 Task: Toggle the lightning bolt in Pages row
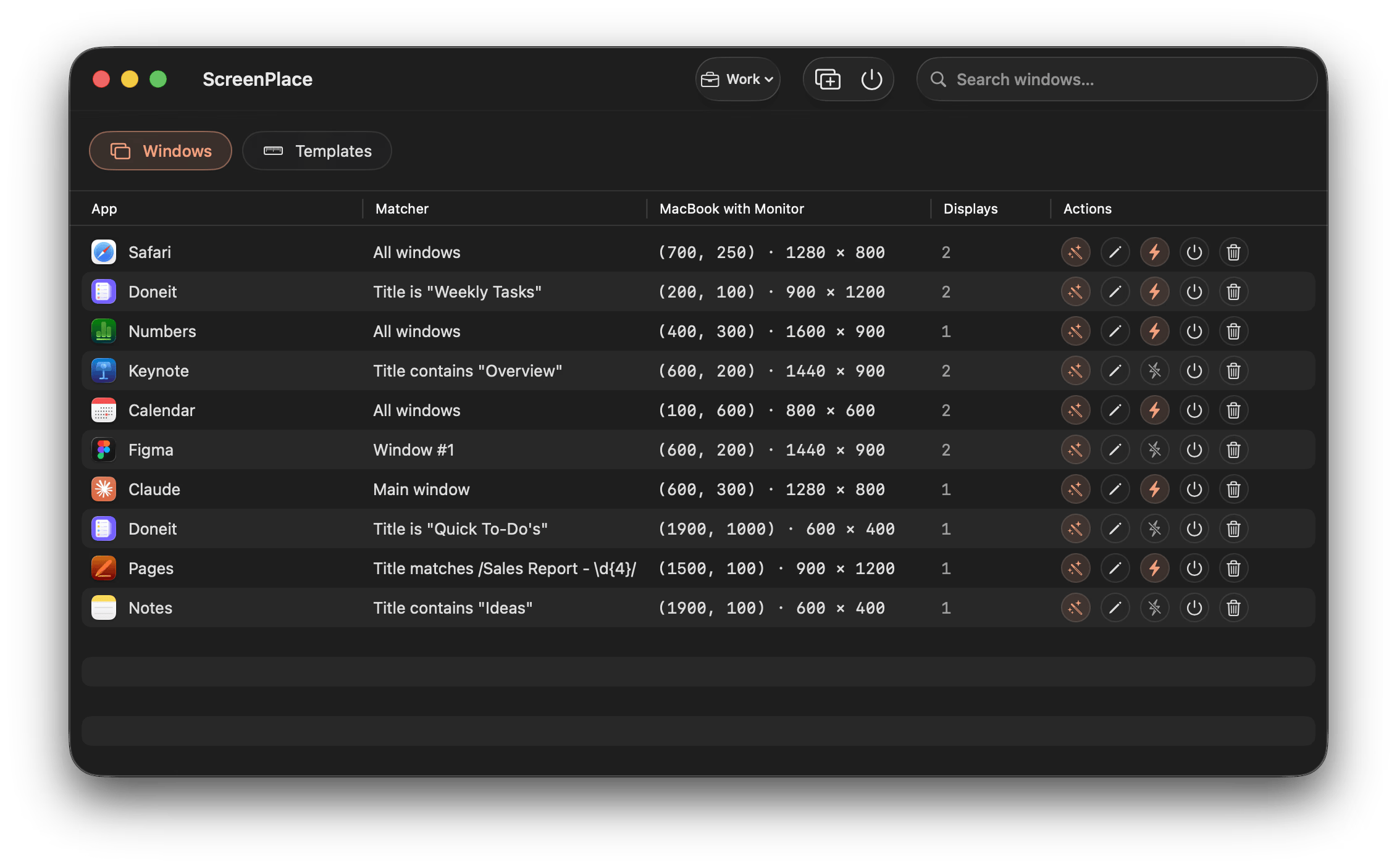tap(1154, 568)
